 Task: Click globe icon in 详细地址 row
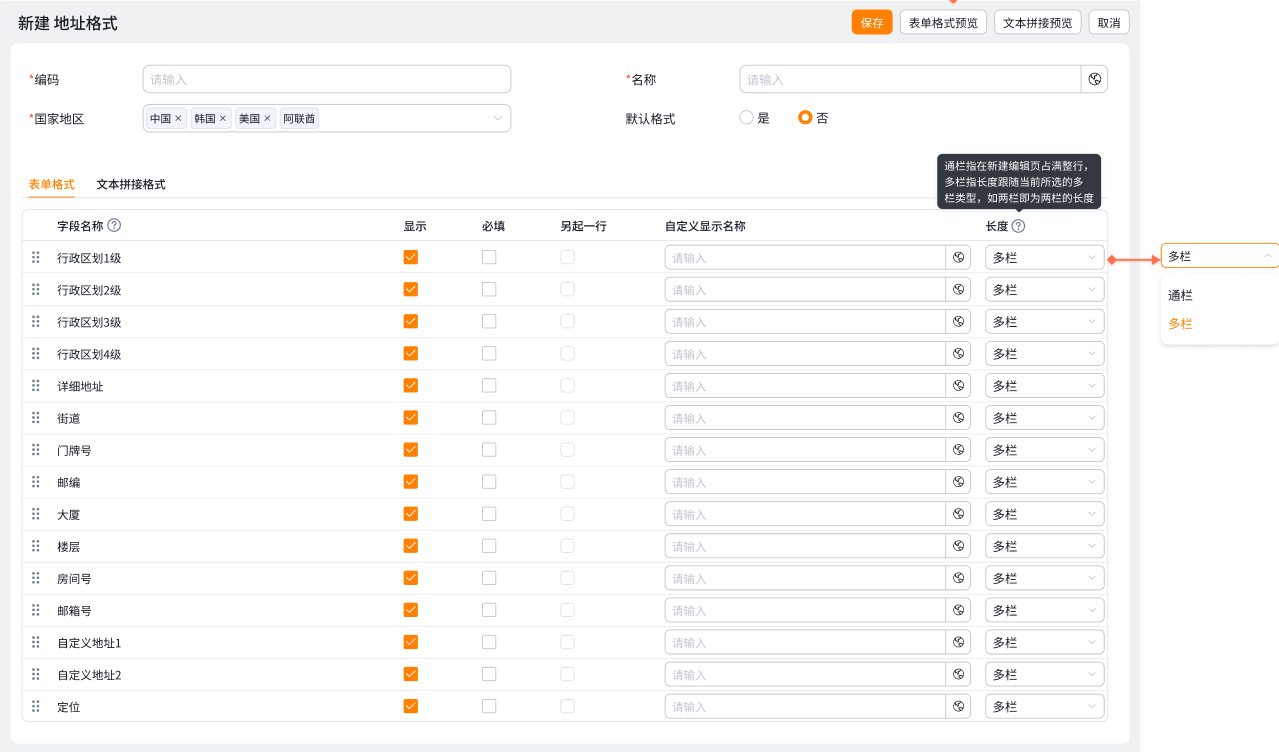(958, 386)
